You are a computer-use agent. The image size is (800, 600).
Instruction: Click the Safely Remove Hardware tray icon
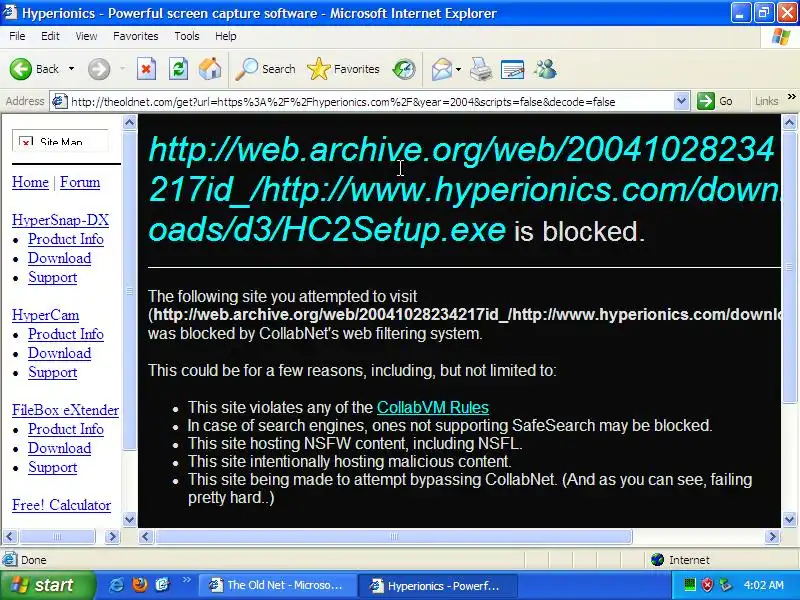pos(725,585)
